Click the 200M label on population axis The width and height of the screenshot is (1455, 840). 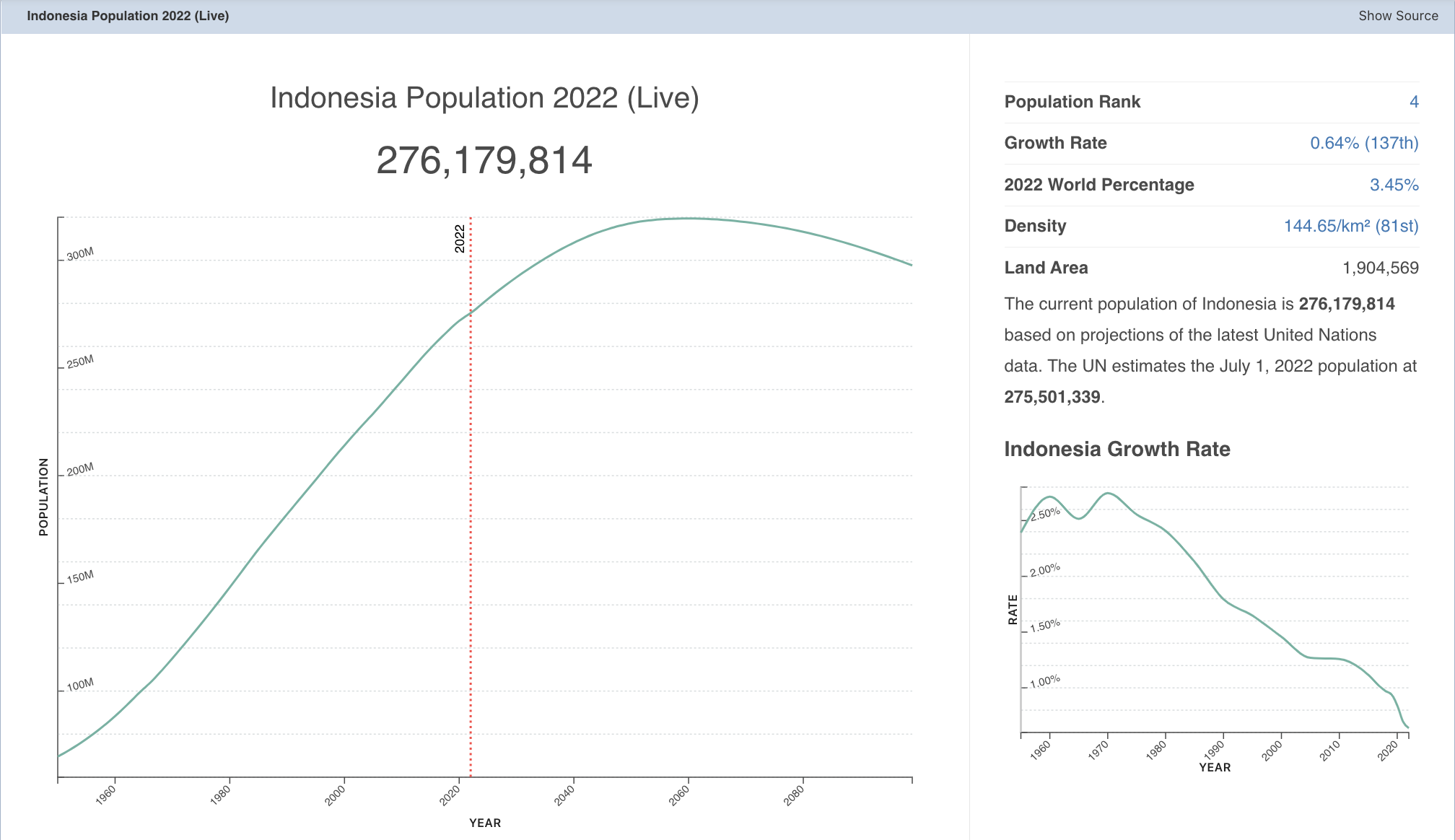pyautogui.click(x=80, y=469)
